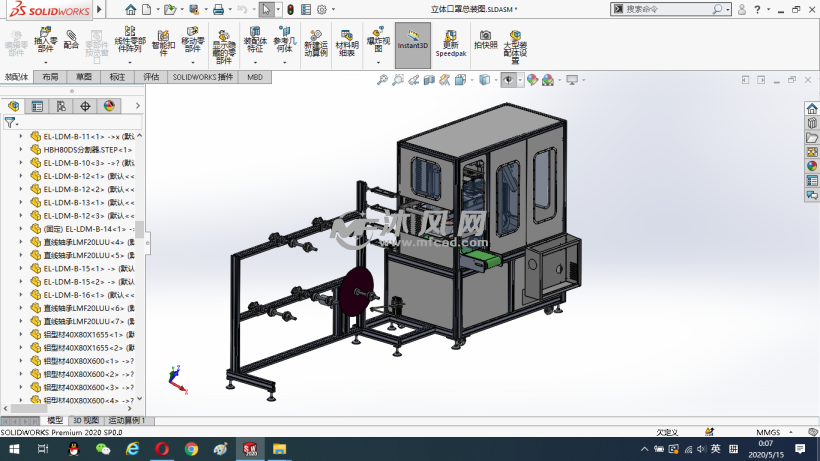This screenshot has height=461, width=820.
Task: Click the 3D 视图 bottom tab
Action: [x=85, y=421]
